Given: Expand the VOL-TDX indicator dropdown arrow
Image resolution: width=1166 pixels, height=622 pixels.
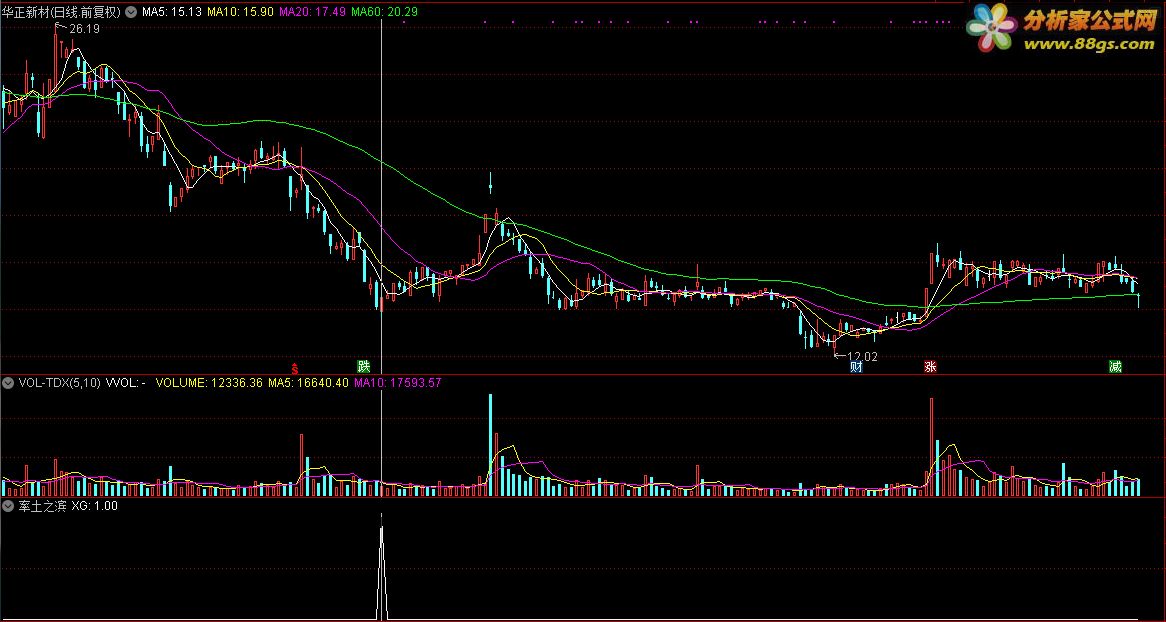Looking at the screenshot, I should 9,383.
